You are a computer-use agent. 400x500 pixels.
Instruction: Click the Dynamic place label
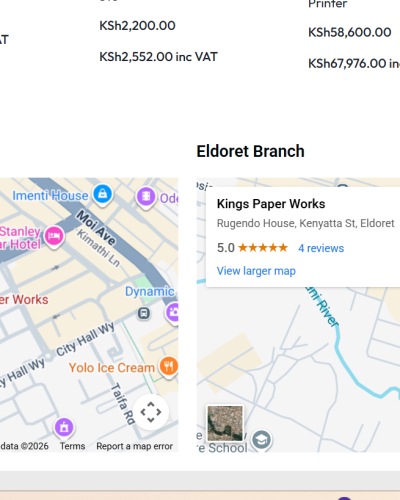tap(150, 291)
